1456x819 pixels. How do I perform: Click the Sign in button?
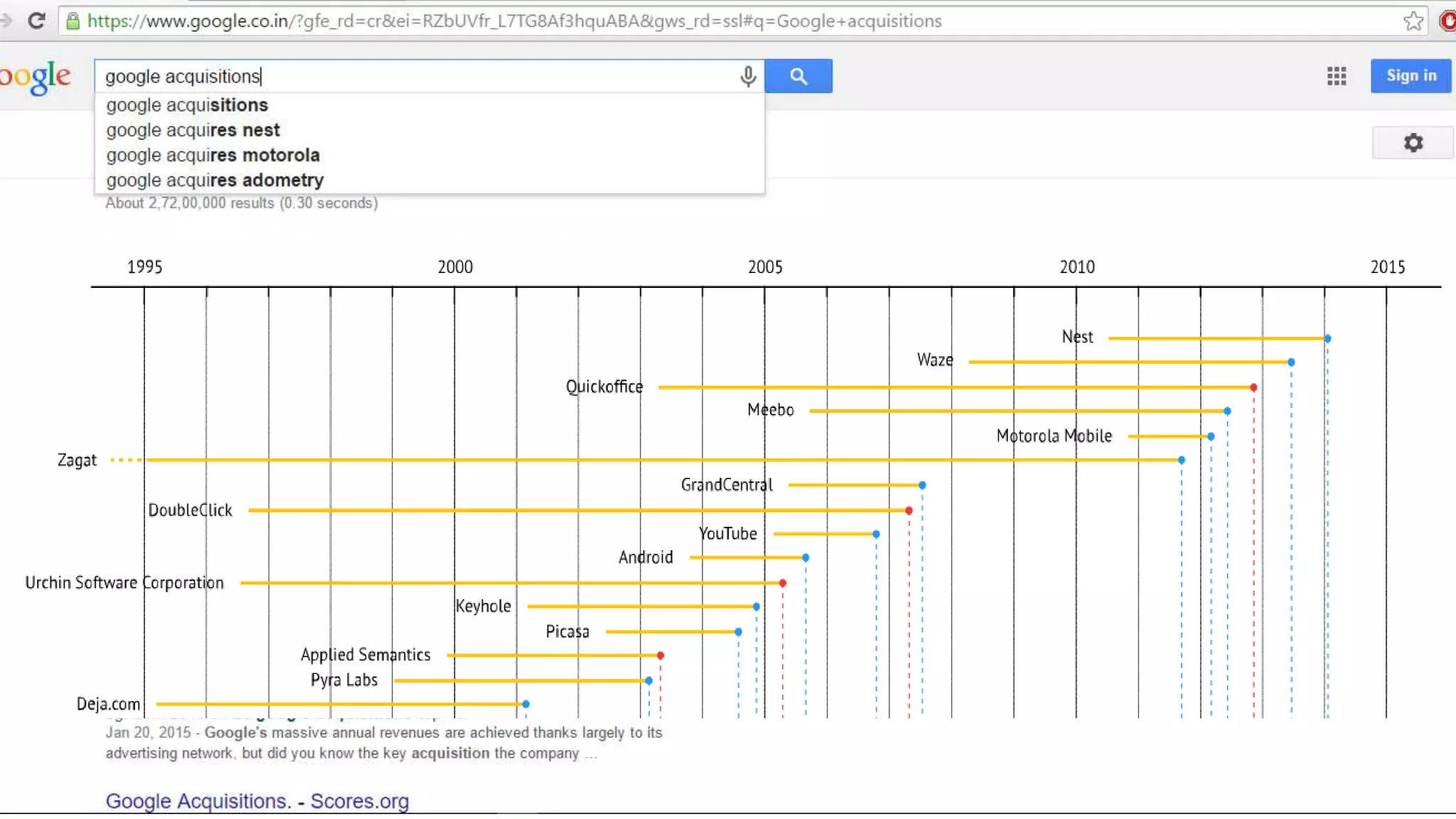(x=1410, y=75)
